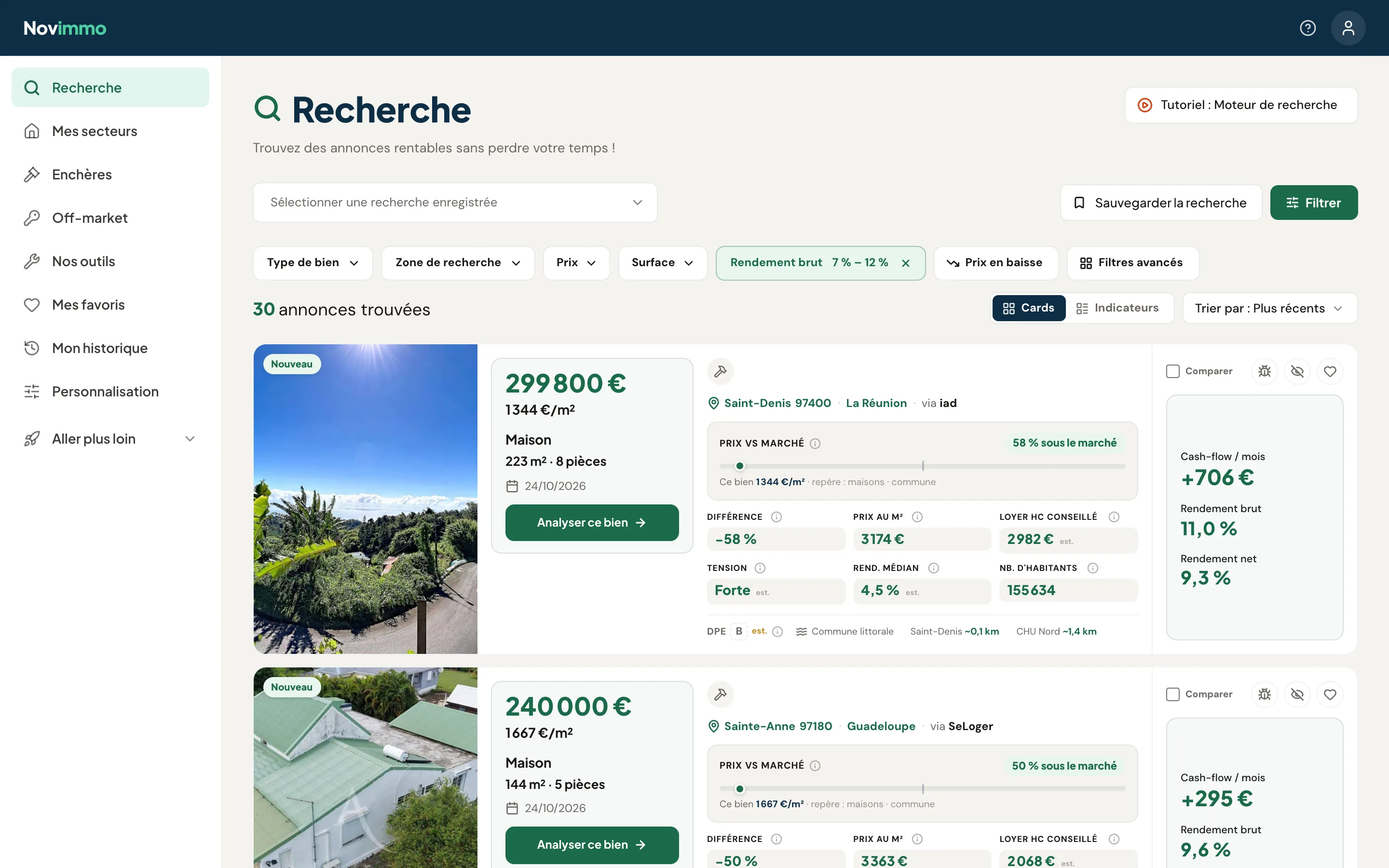Image resolution: width=1389 pixels, height=868 pixels.
Task: Open Enchères in sidebar
Action: [110, 175]
